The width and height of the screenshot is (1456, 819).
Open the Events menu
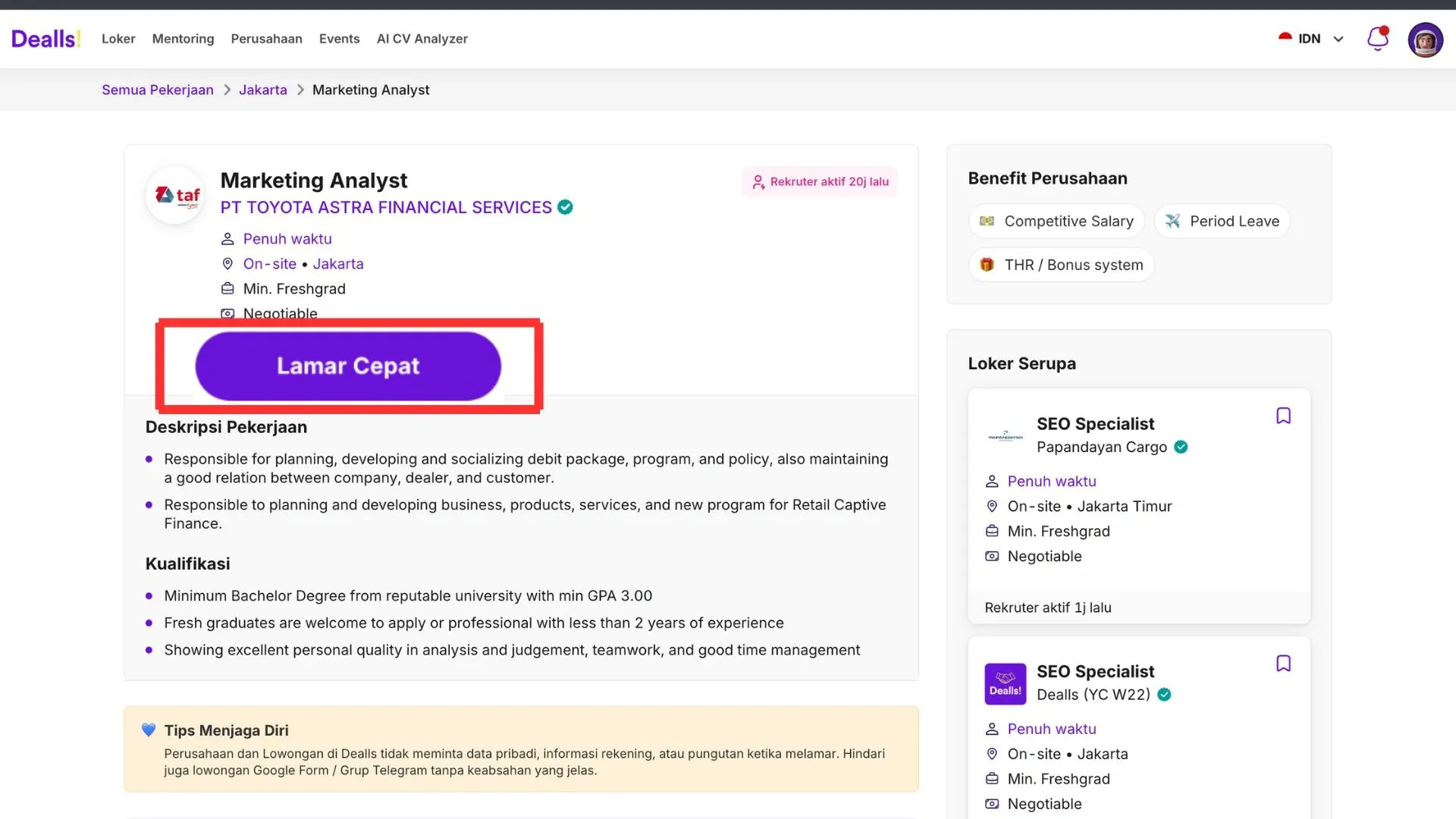pyautogui.click(x=339, y=39)
